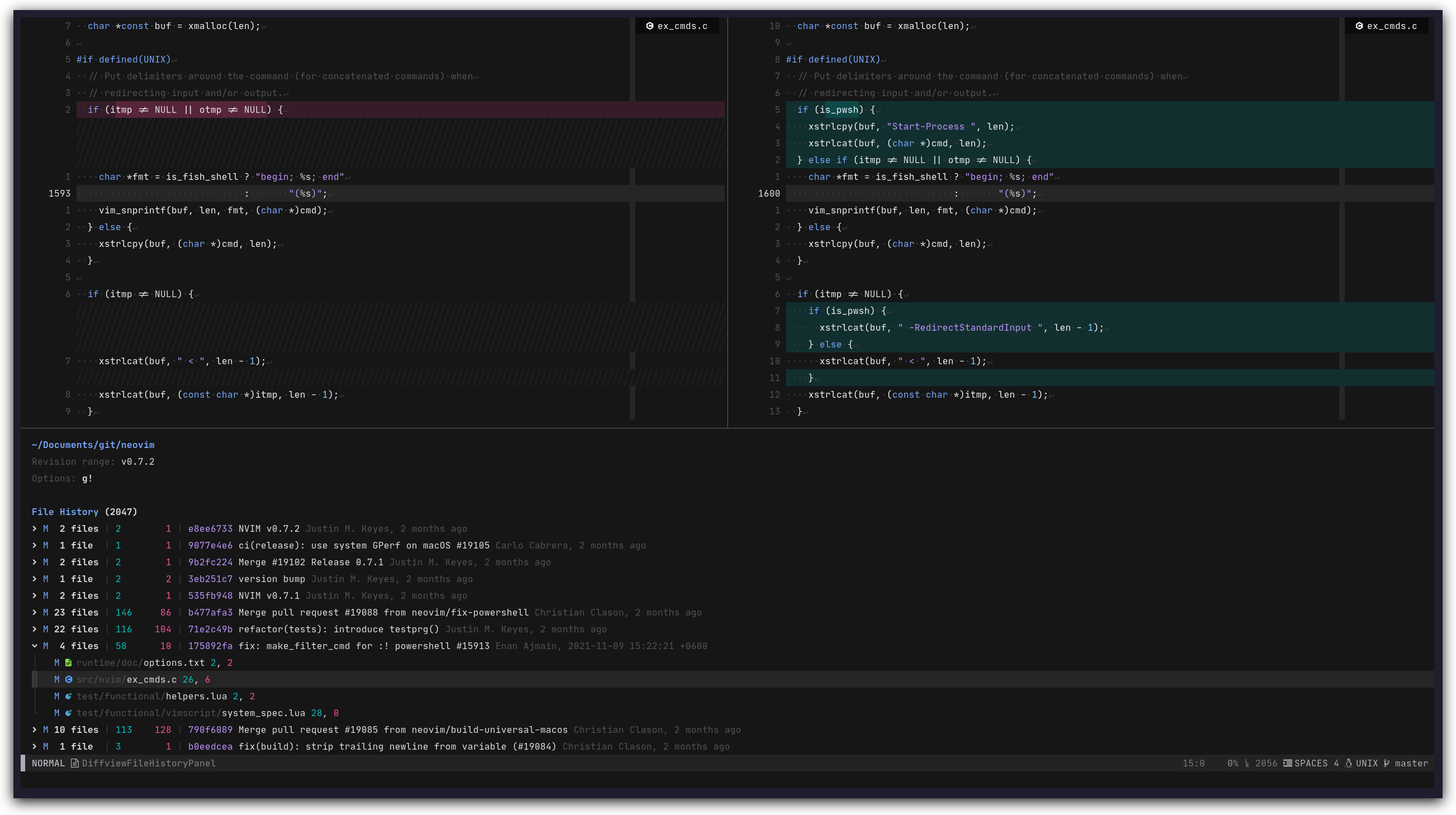Image resolution: width=1456 pixels, height=815 pixels.
Task: Expand commit e8ee6733 NVIM v0.7.2
Action: coord(35,528)
